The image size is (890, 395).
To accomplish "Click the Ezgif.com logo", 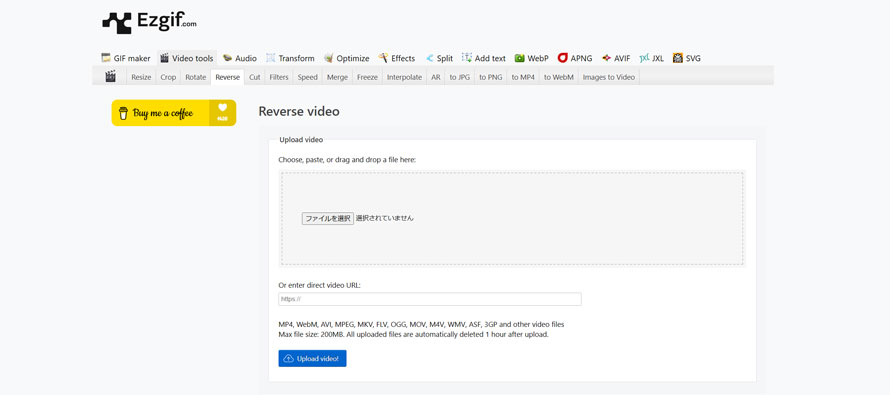I will [149, 23].
